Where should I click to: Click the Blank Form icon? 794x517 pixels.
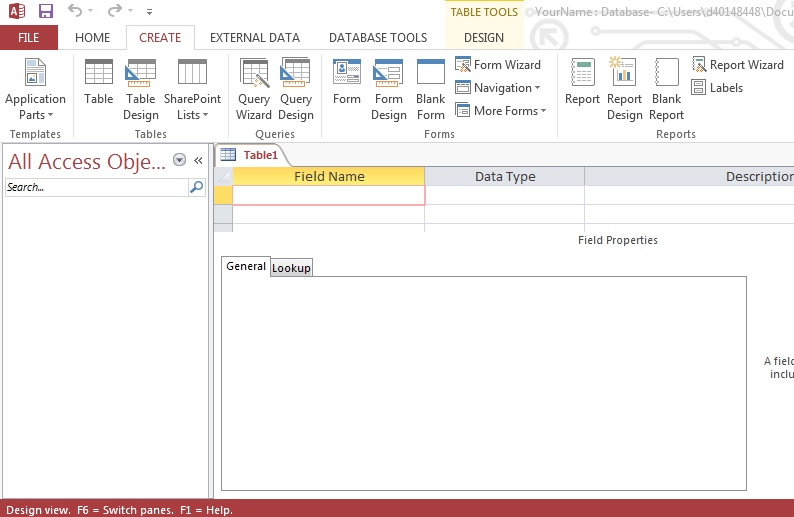[x=431, y=89]
